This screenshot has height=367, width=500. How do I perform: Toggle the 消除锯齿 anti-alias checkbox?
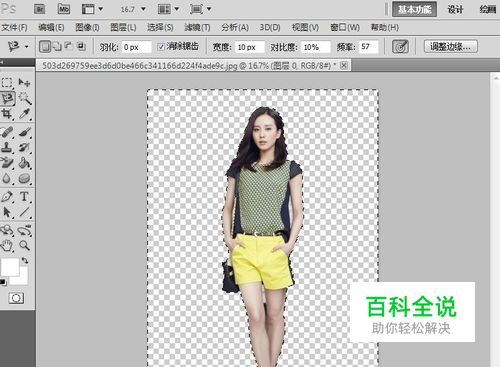point(161,47)
